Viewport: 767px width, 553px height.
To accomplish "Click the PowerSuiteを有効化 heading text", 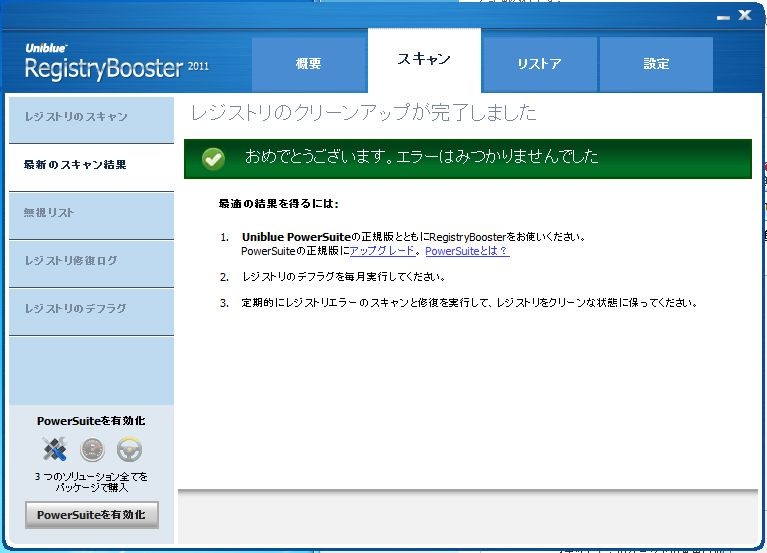I will click(x=91, y=421).
